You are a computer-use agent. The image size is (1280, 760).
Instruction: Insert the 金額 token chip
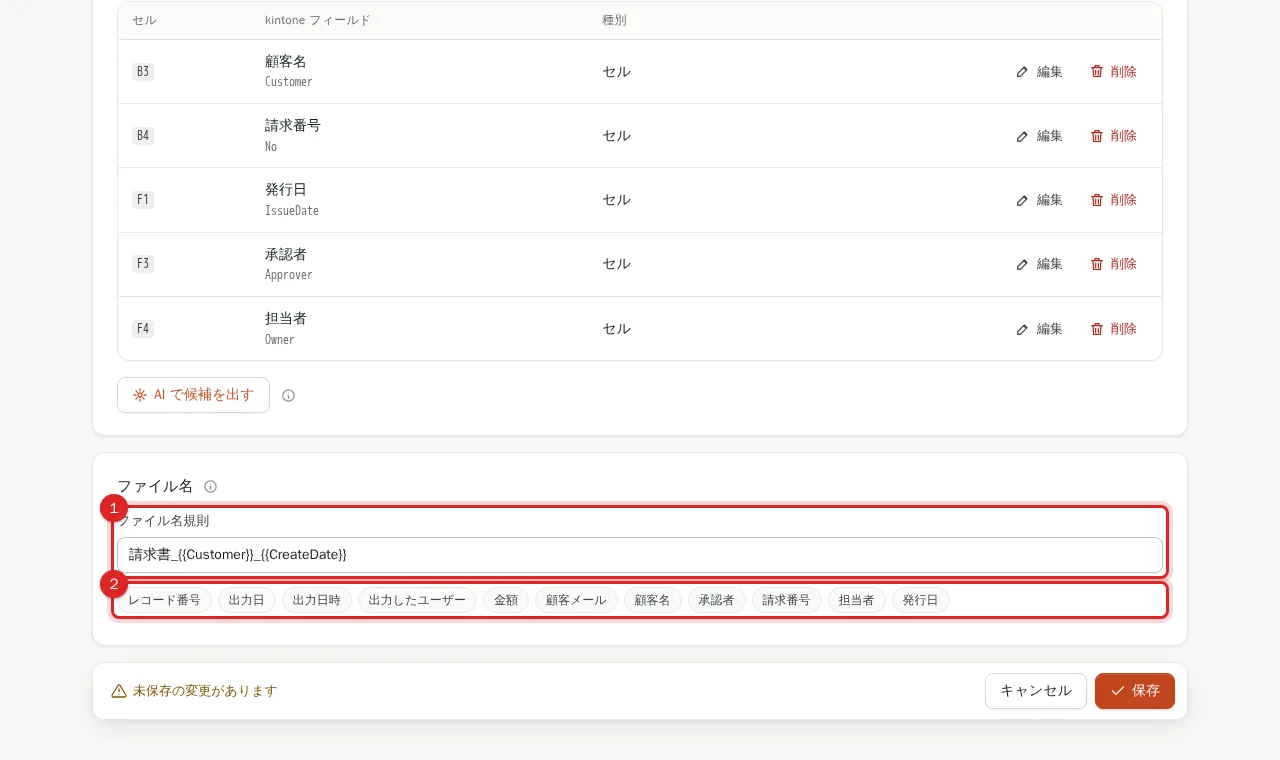(x=506, y=600)
